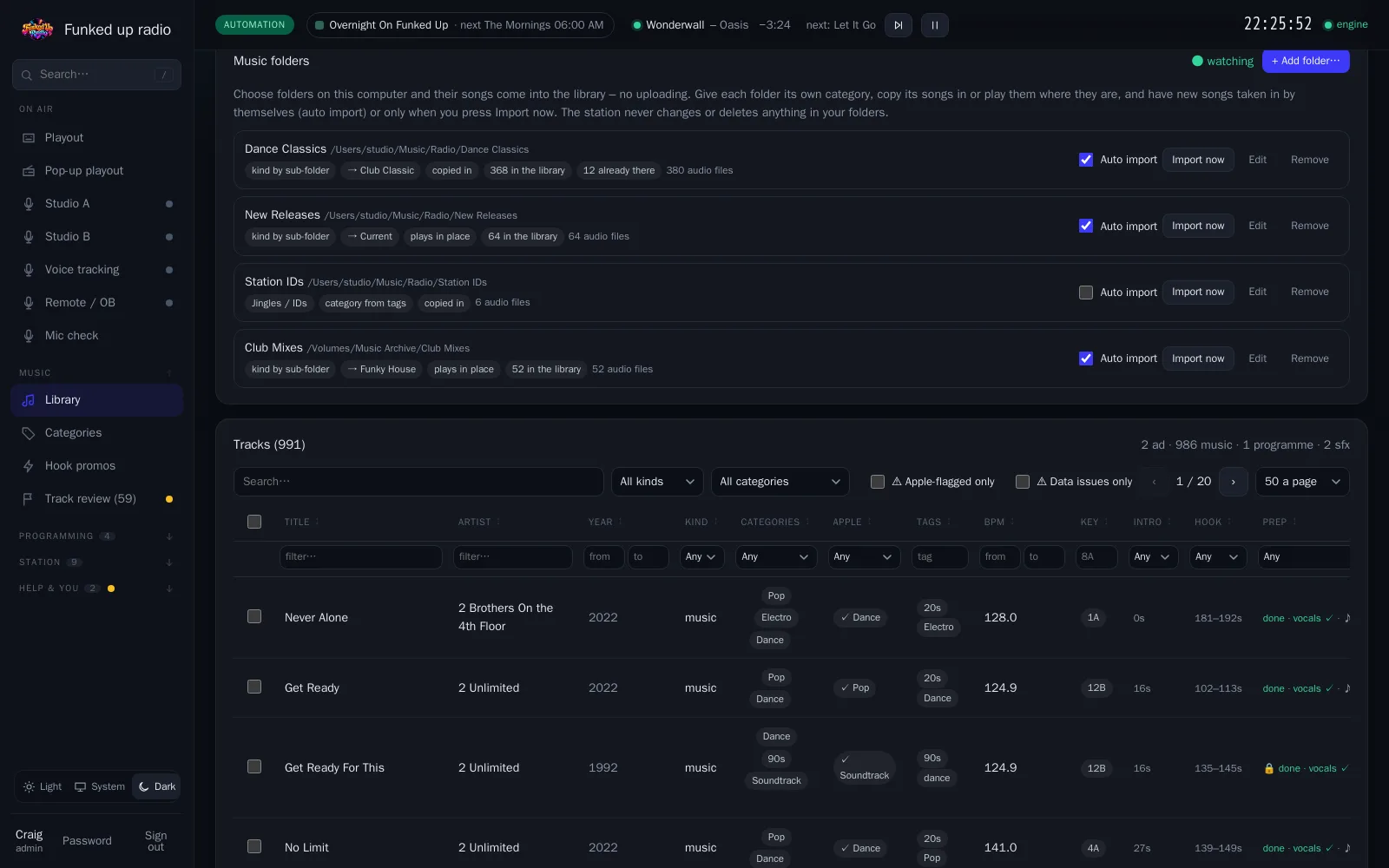The image size is (1389, 868).
Task: Expand the Help & You section
Action: [96, 589]
